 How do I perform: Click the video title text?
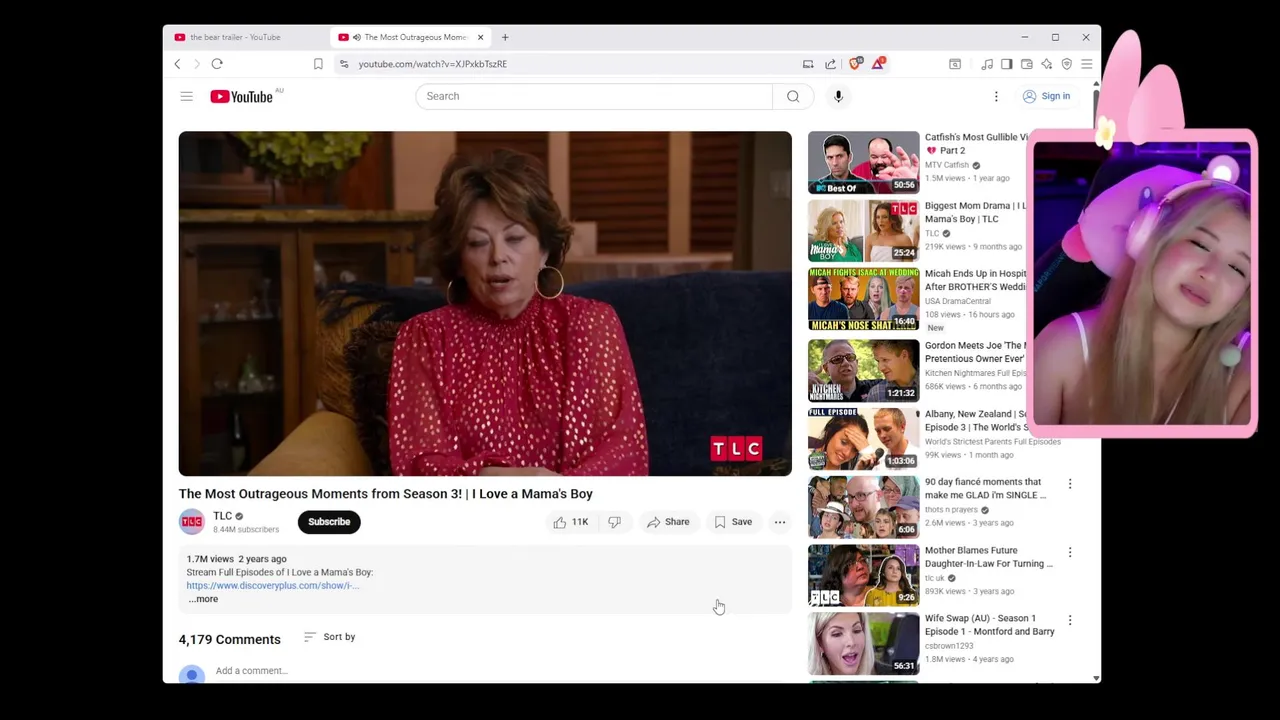coord(386,494)
